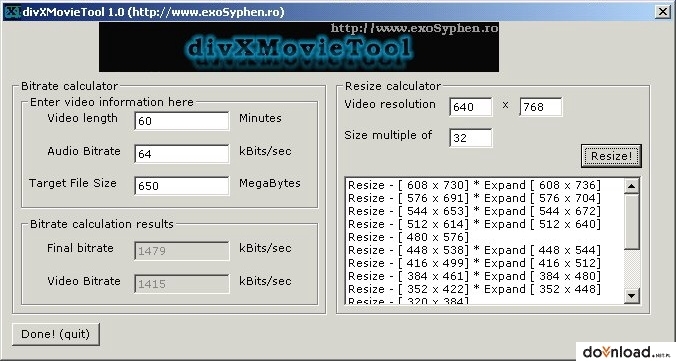Click the MegaBytes unit label
676x361 pixels.
pos(270,183)
